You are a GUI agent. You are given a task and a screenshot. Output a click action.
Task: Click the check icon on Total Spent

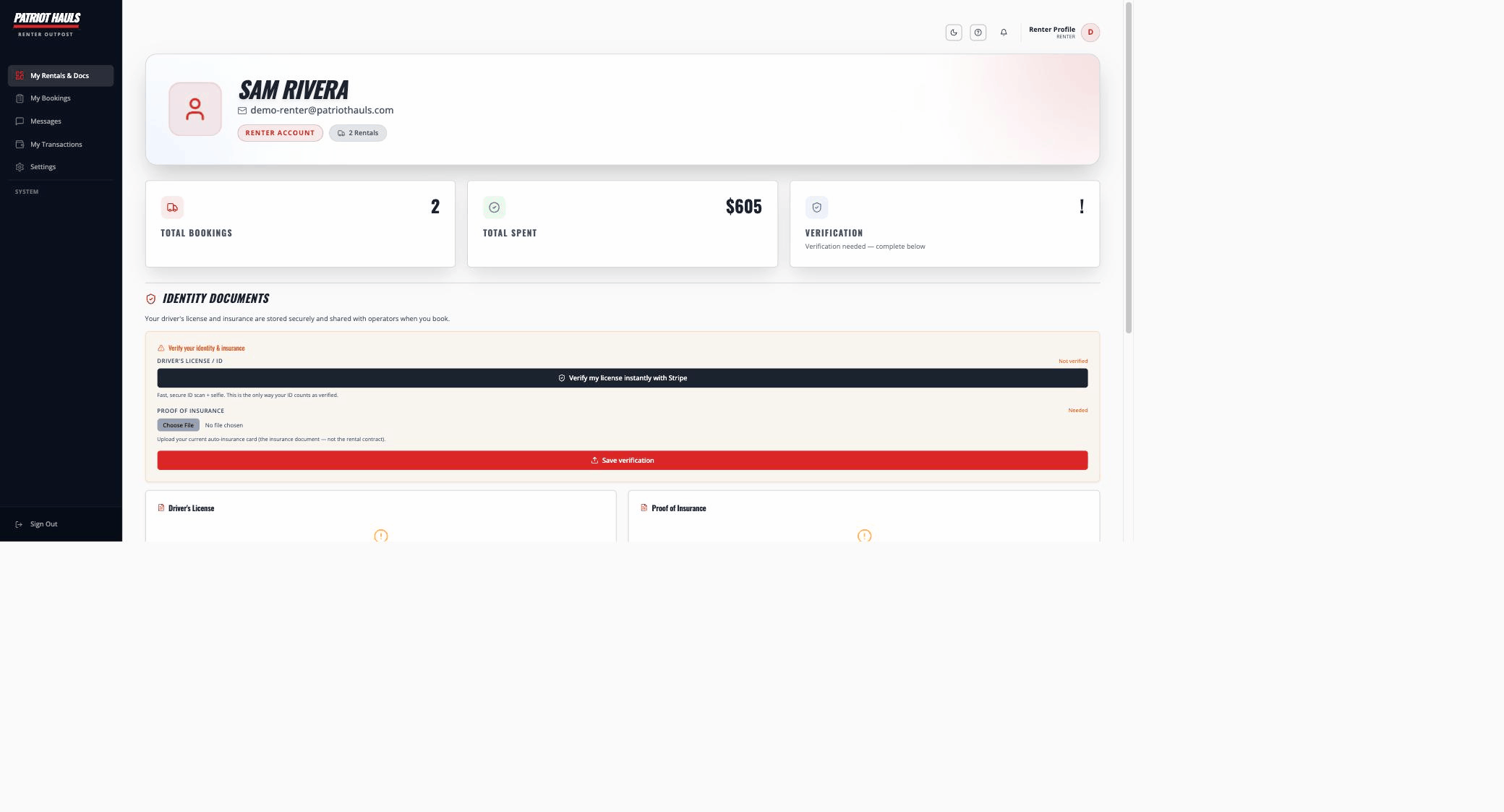[494, 208]
